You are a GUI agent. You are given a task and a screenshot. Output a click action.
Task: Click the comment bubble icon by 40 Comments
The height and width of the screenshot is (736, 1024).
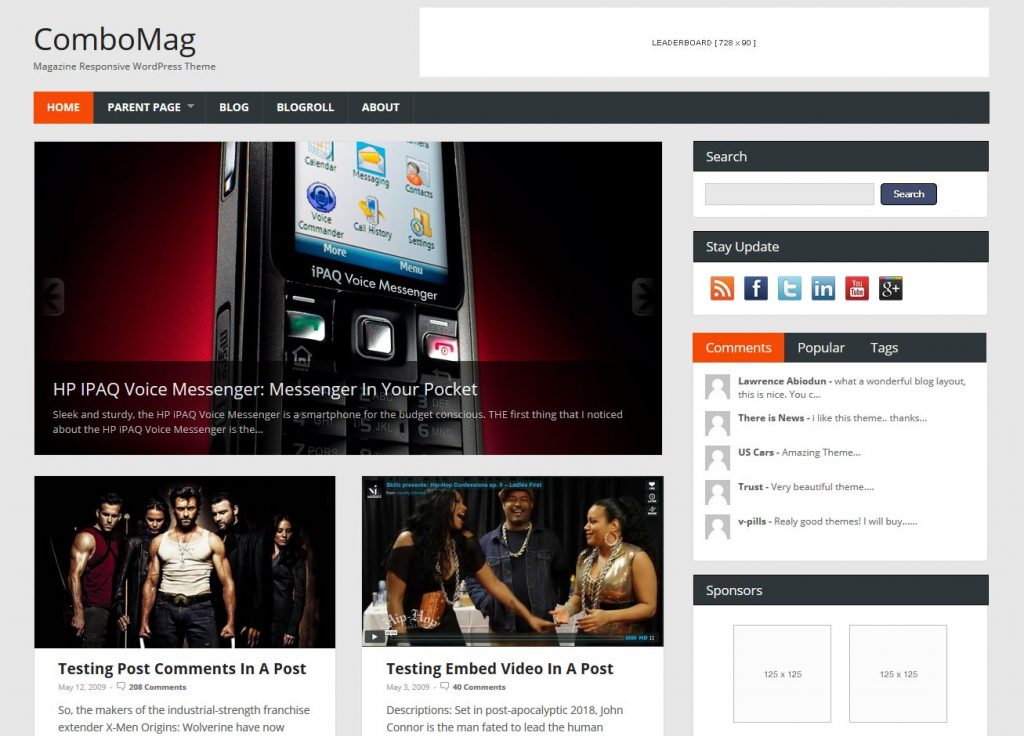click(445, 686)
